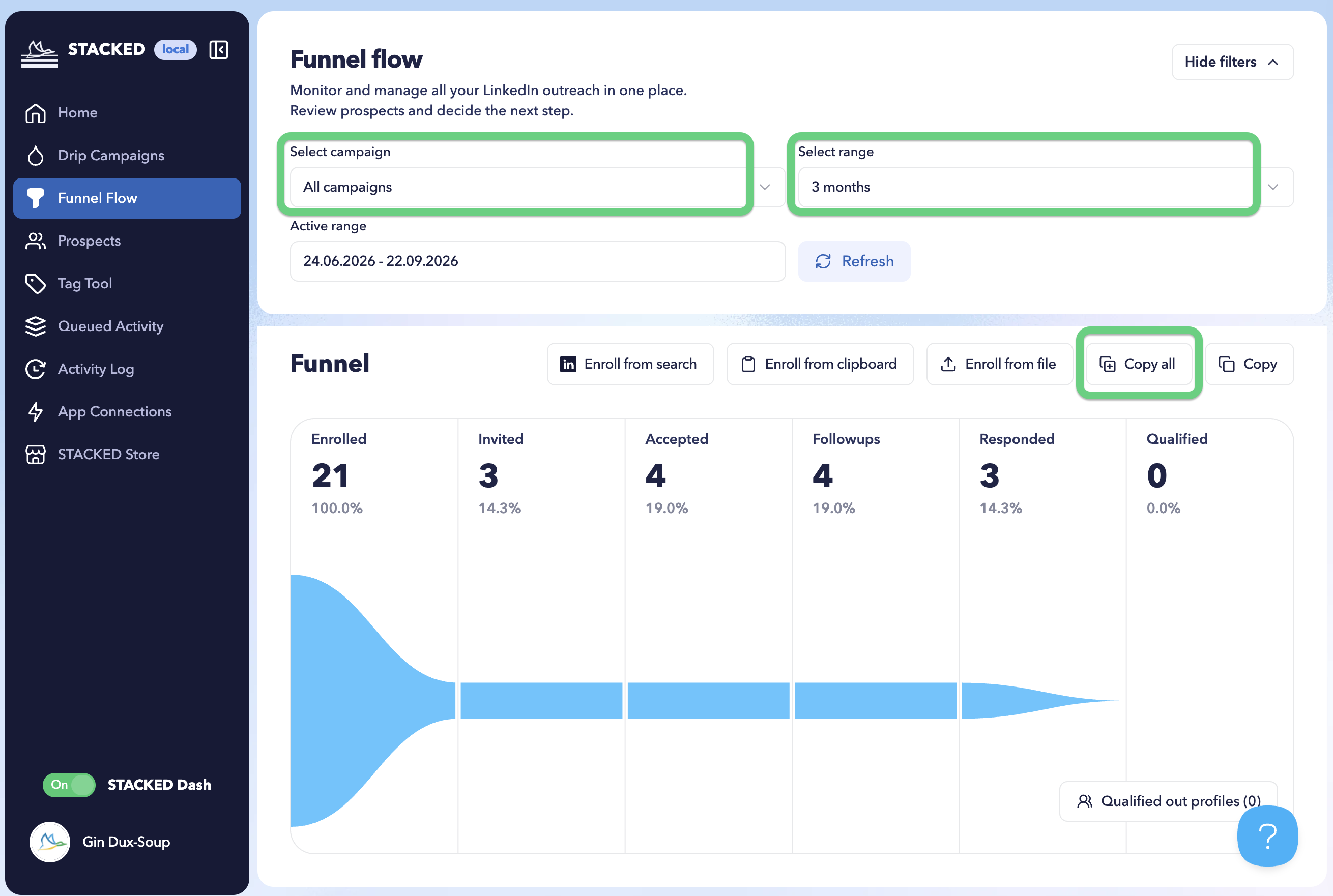Screen dimensions: 1333x896
Task: Click the Funnel Flow funnel icon
Action: point(36,198)
